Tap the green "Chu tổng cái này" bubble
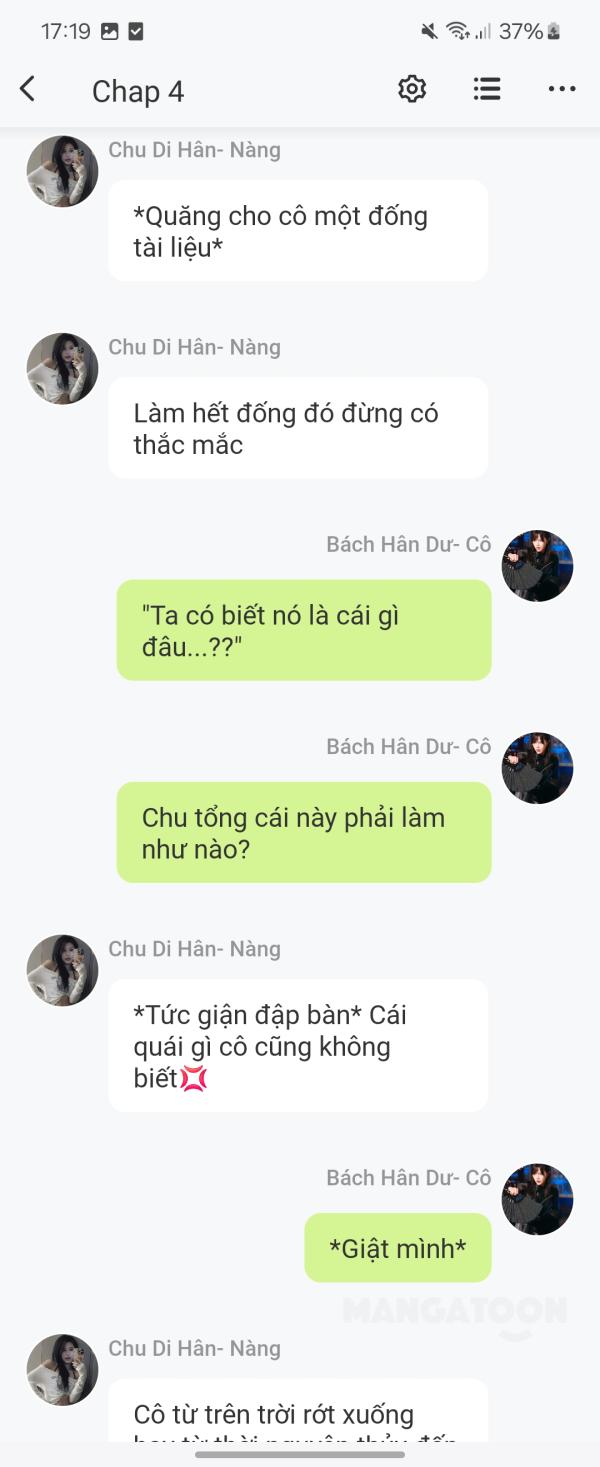The image size is (600, 1467). click(x=304, y=832)
